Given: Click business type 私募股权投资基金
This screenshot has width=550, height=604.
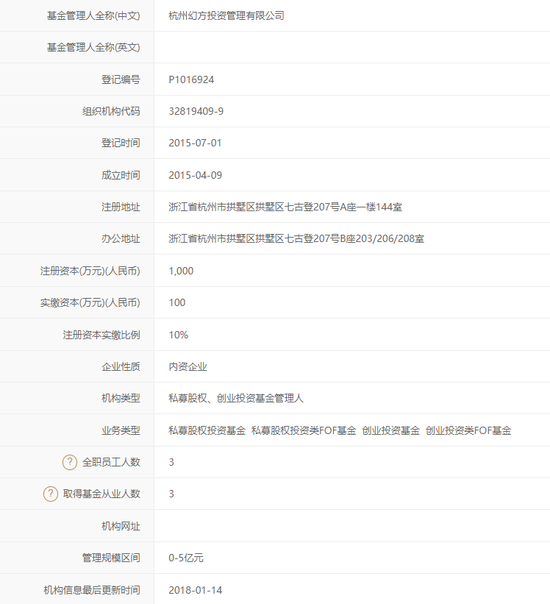Looking at the screenshot, I should click(x=207, y=430).
